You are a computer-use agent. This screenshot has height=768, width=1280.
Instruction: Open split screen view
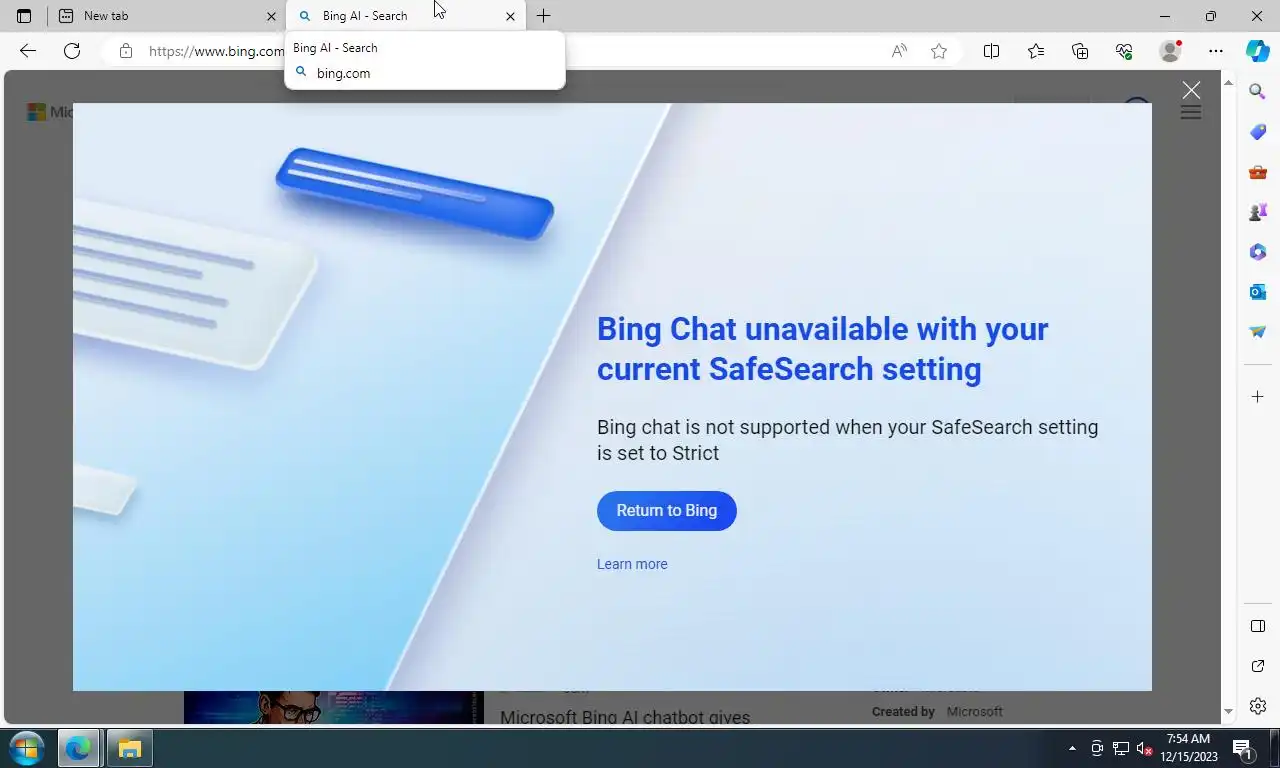pyautogui.click(x=991, y=51)
